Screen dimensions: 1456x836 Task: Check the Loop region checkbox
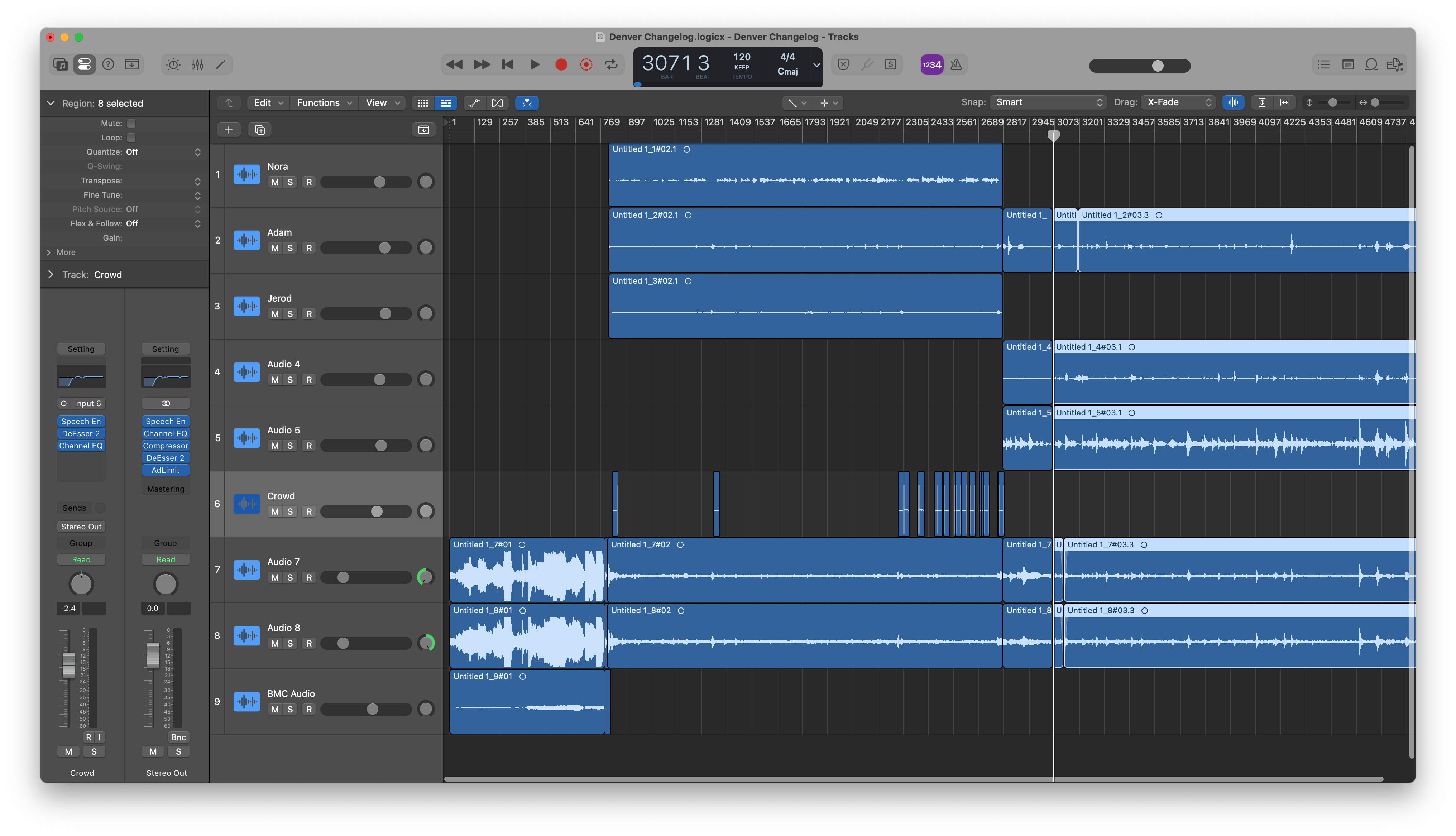coord(131,137)
